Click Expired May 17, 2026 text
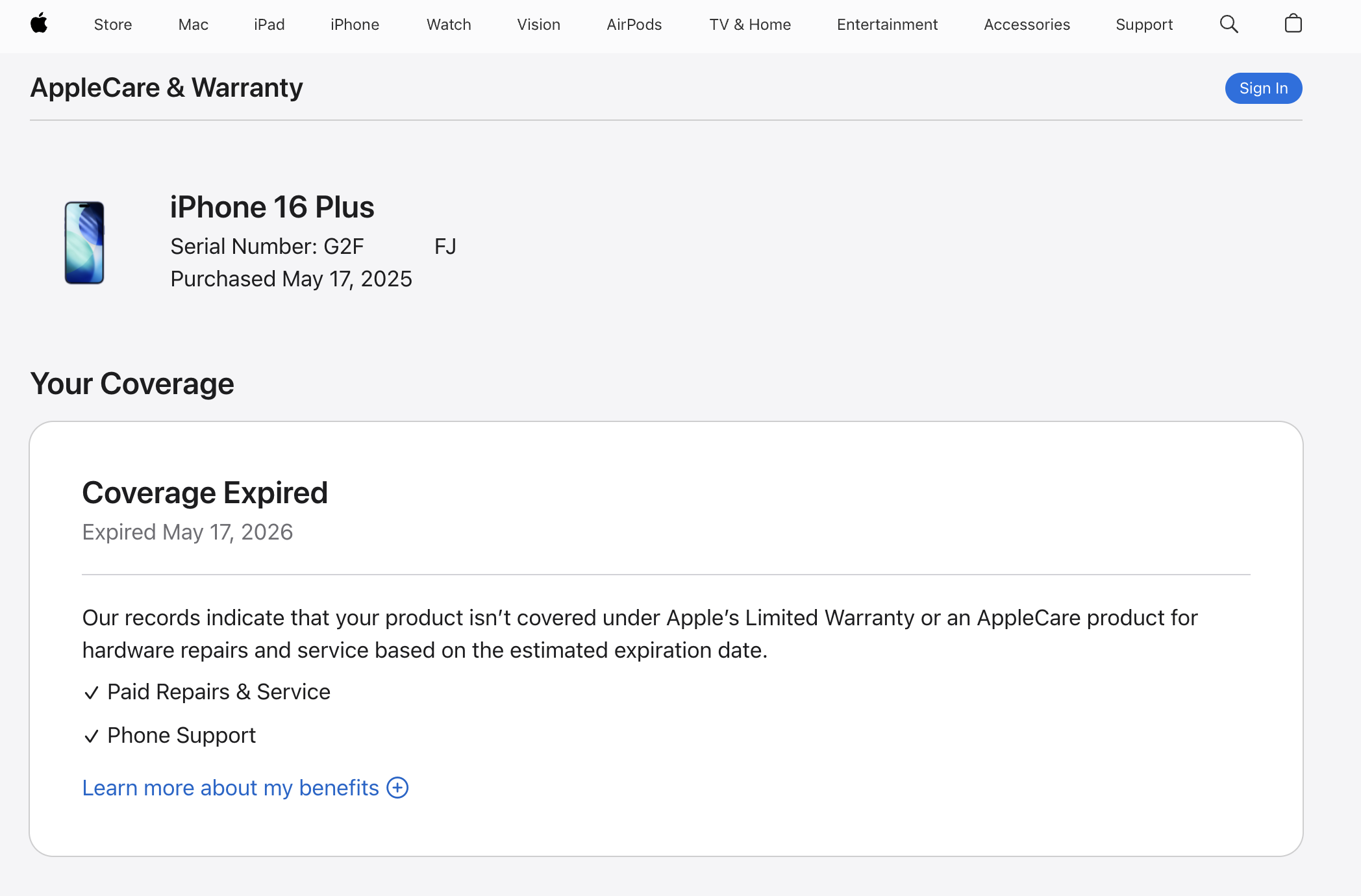This screenshot has width=1361, height=896. pyautogui.click(x=188, y=532)
